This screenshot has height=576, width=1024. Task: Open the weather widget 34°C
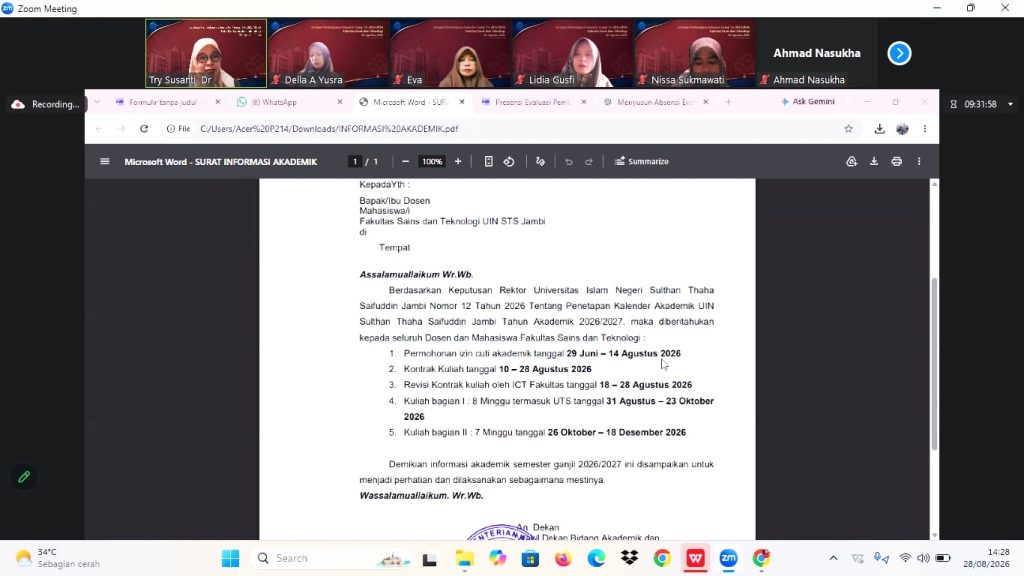tap(57, 558)
